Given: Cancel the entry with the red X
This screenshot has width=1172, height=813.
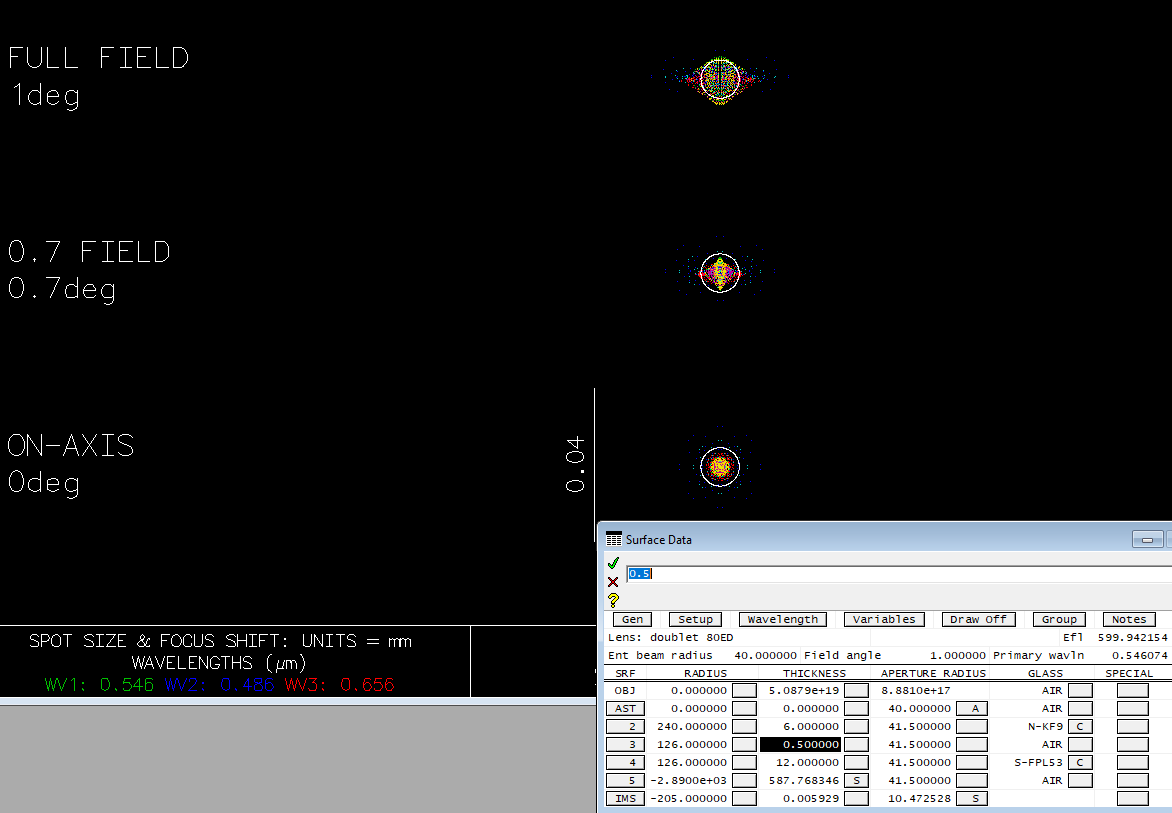Looking at the screenshot, I should pos(614,581).
